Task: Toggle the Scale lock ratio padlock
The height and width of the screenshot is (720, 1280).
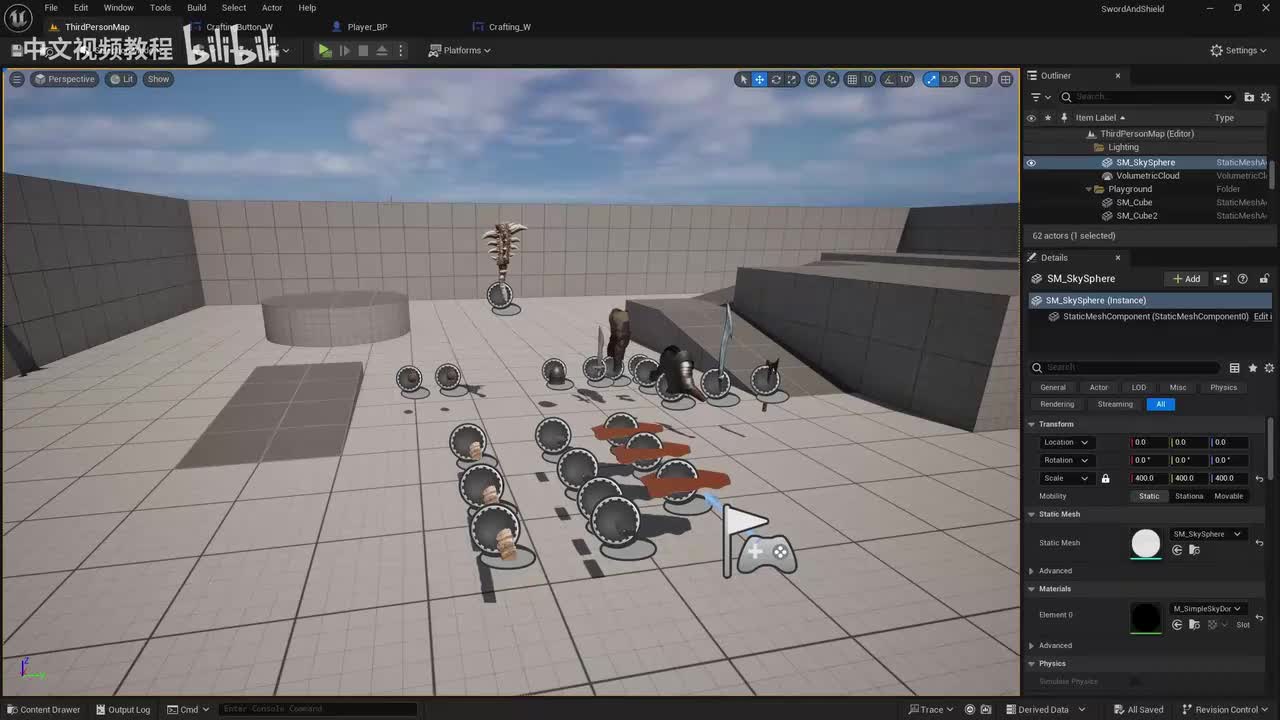Action: [1105, 479]
